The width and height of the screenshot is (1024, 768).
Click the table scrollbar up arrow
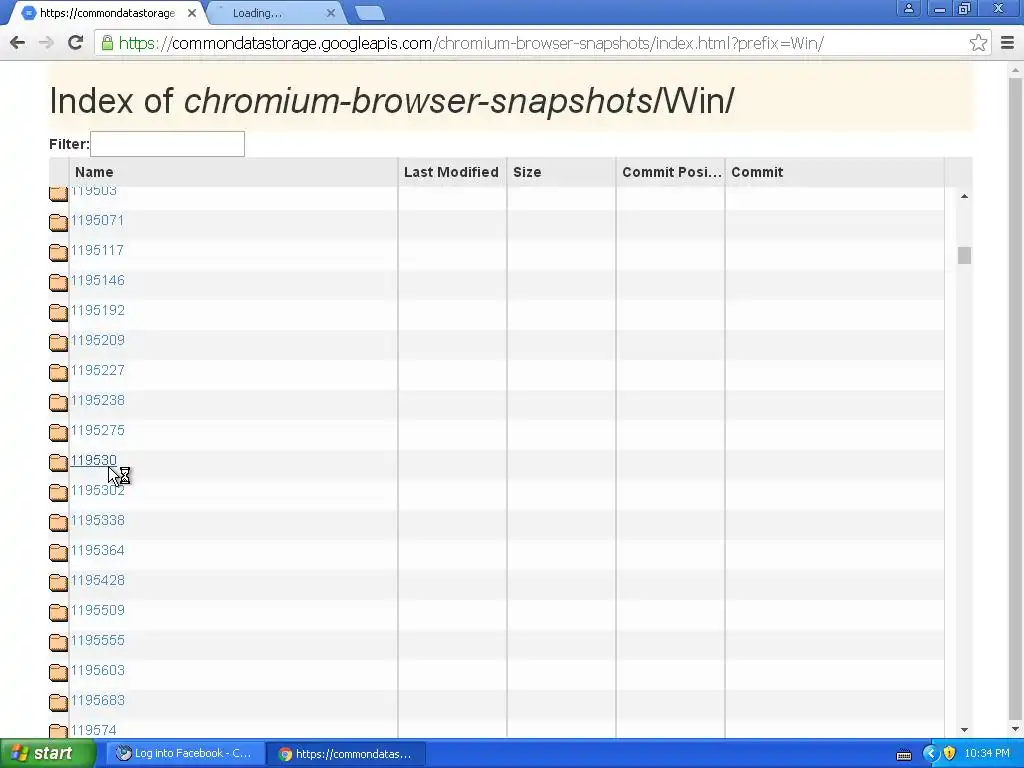[x=964, y=196]
